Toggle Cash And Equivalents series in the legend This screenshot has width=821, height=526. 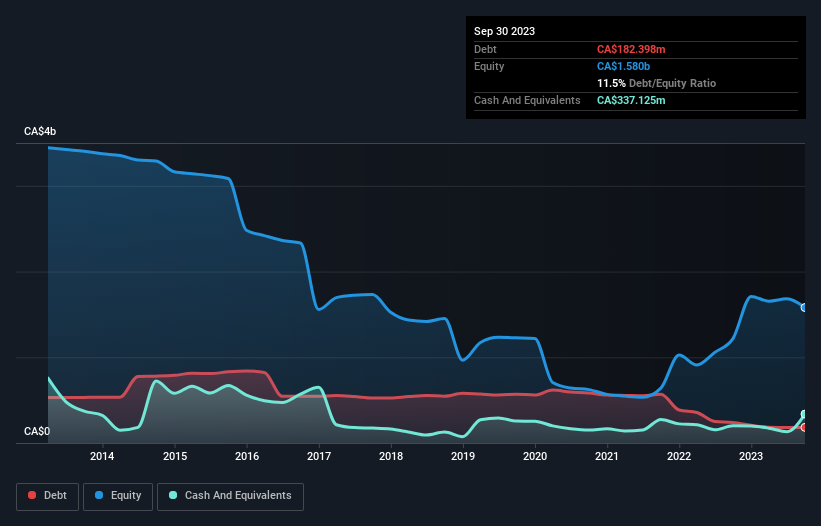[x=230, y=496]
